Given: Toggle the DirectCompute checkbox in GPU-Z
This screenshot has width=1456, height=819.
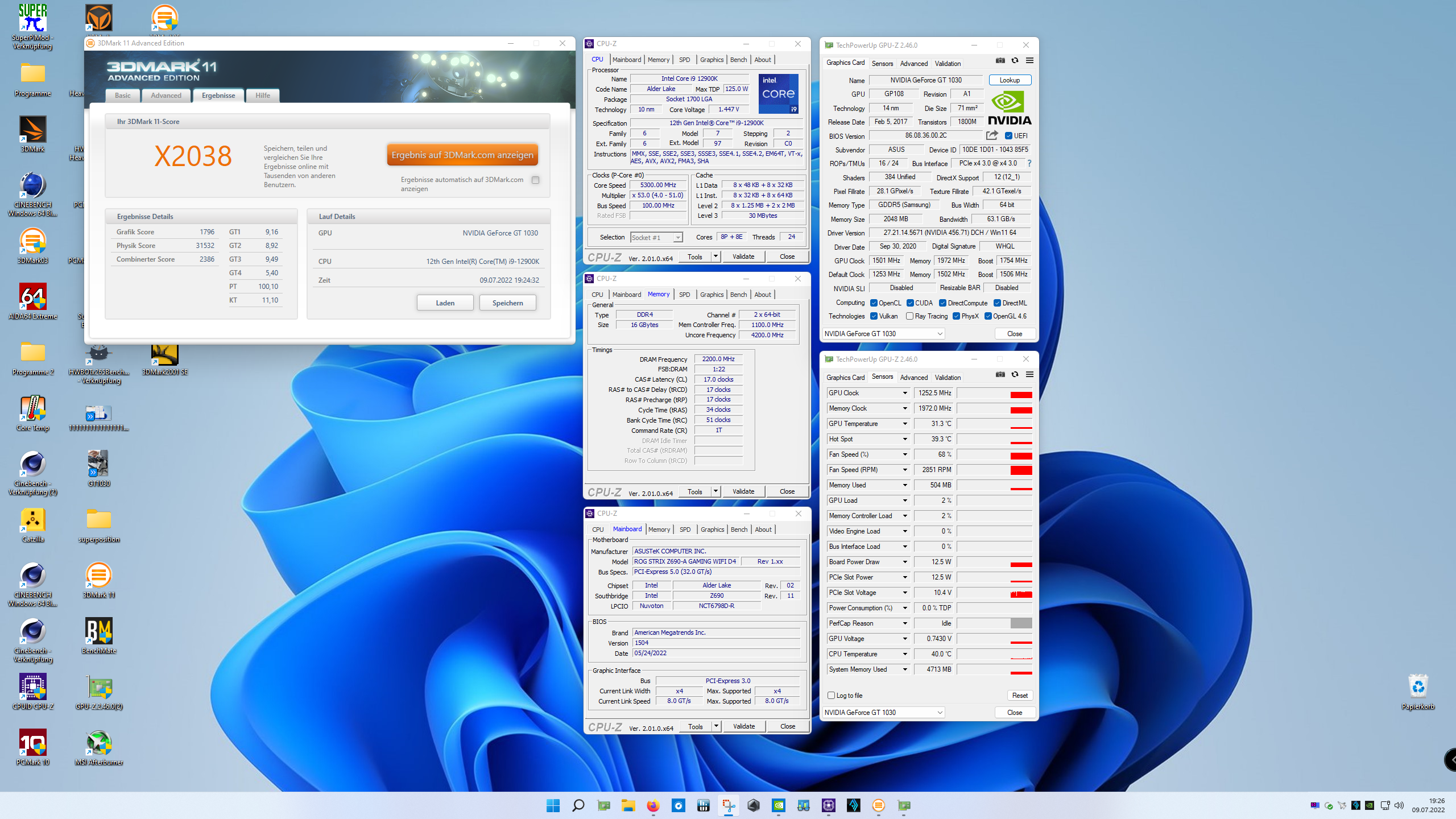Looking at the screenshot, I should coord(942,303).
